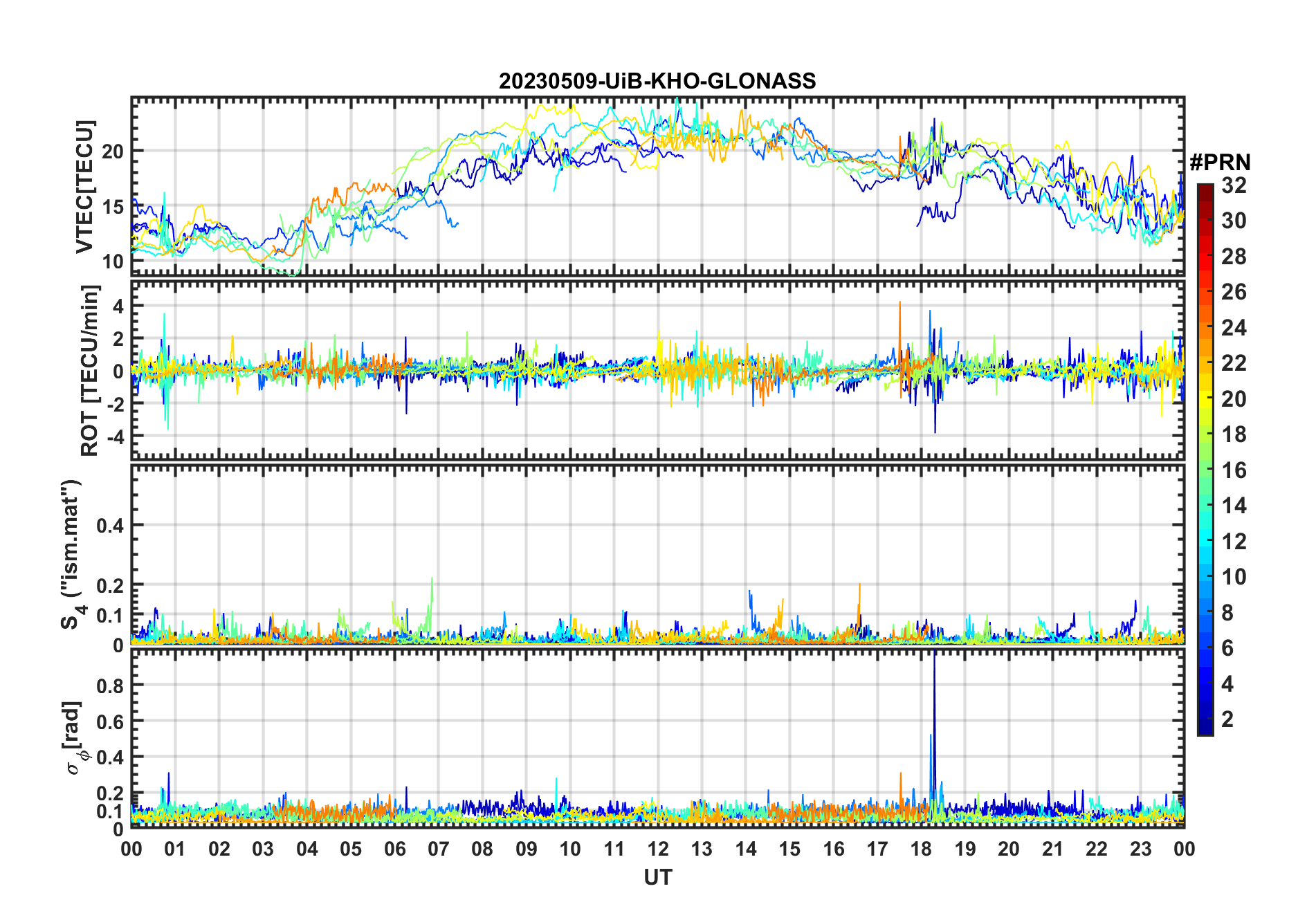Click colorbar tick label 6

pyautogui.click(x=1227, y=648)
